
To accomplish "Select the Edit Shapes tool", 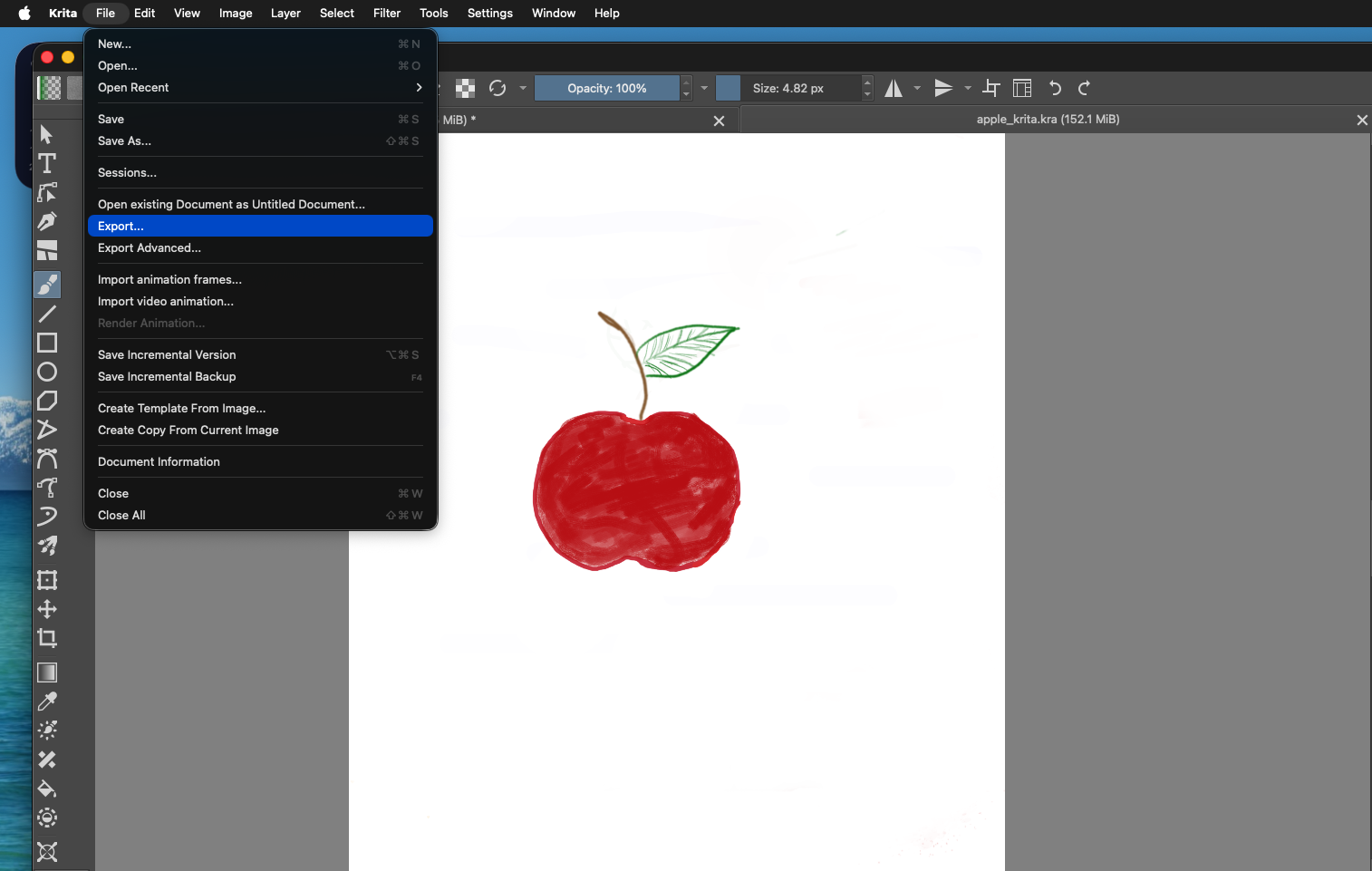I will pos(47,193).
